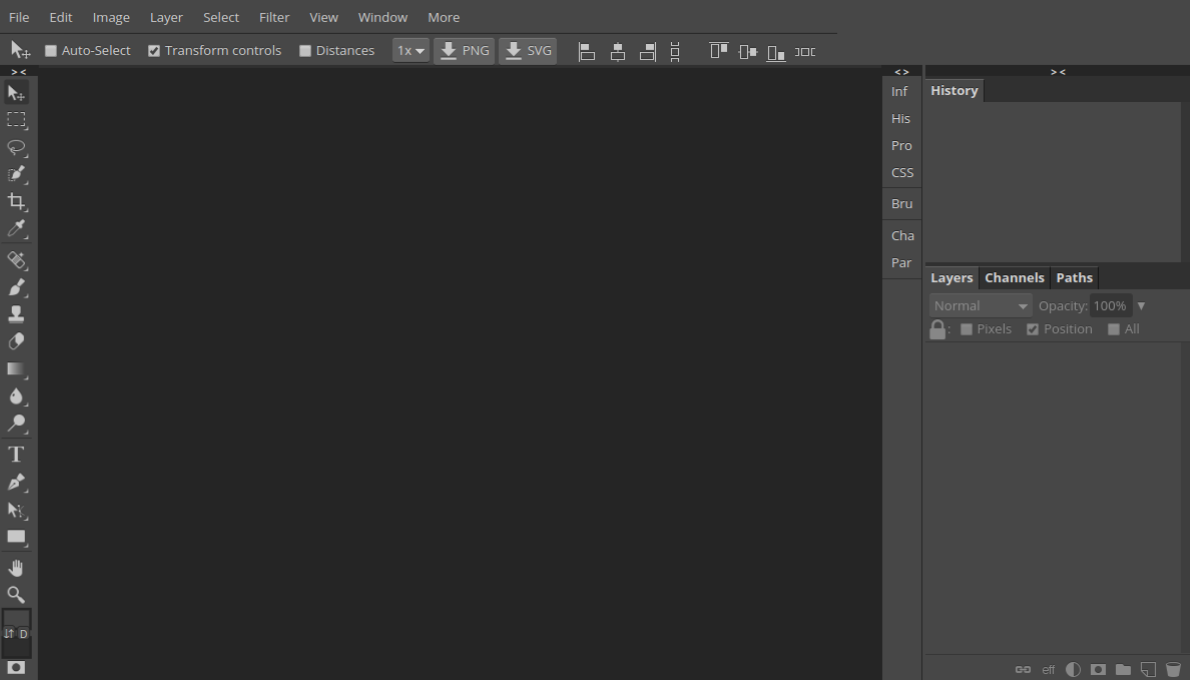
Task: Open the Filter menu
Action: pos(274,17)
